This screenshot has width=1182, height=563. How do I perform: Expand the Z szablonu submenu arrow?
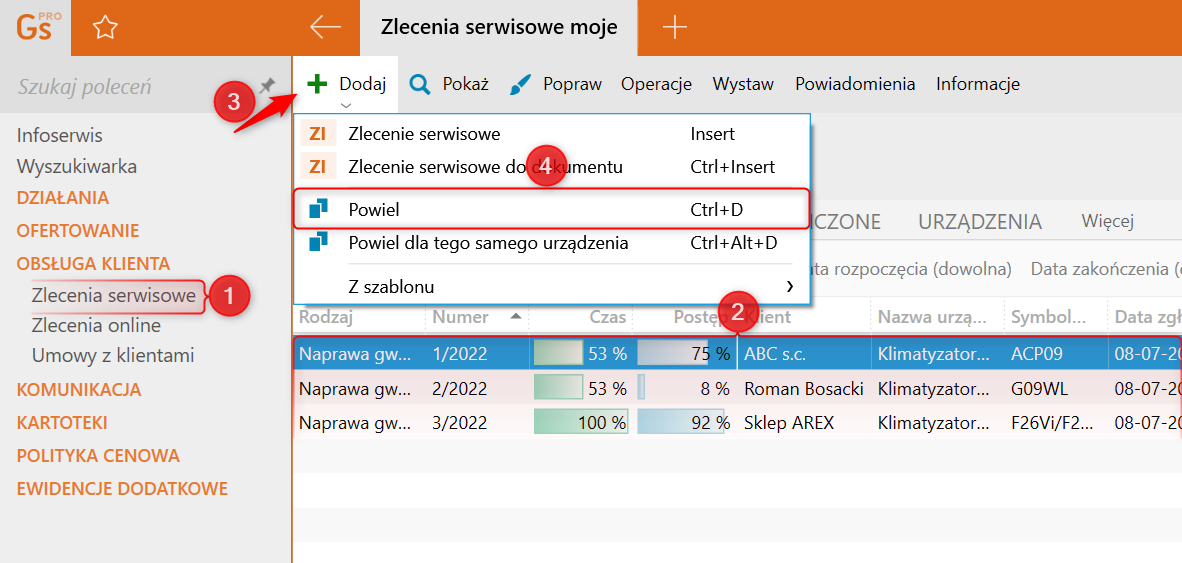(x=790, y=287)
